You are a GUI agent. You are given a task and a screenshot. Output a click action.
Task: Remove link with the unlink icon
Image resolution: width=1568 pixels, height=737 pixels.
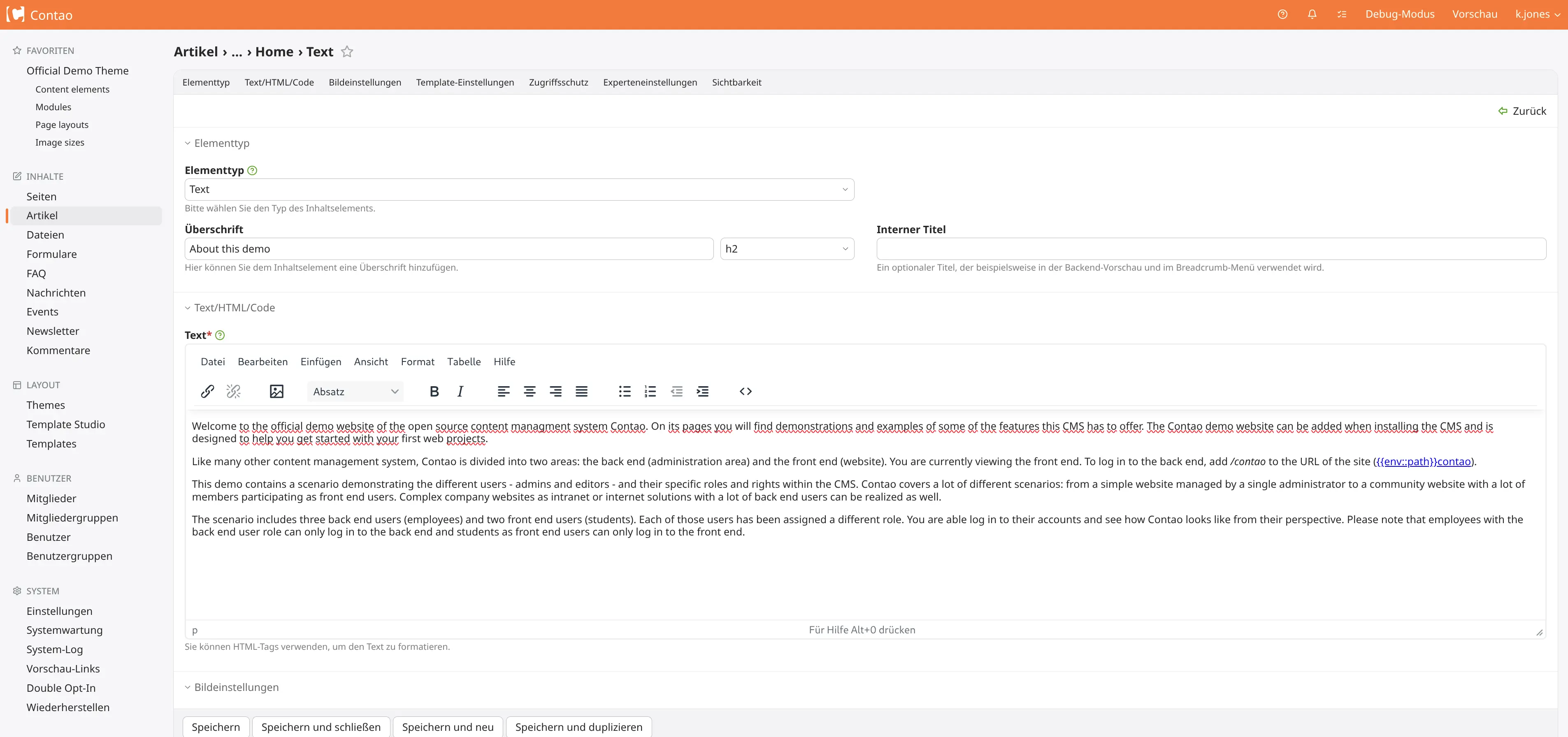(234, 391)
